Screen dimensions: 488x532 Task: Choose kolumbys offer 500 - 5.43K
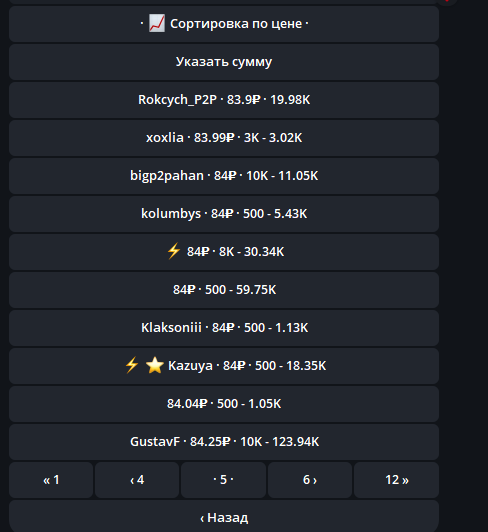point(224,214)
